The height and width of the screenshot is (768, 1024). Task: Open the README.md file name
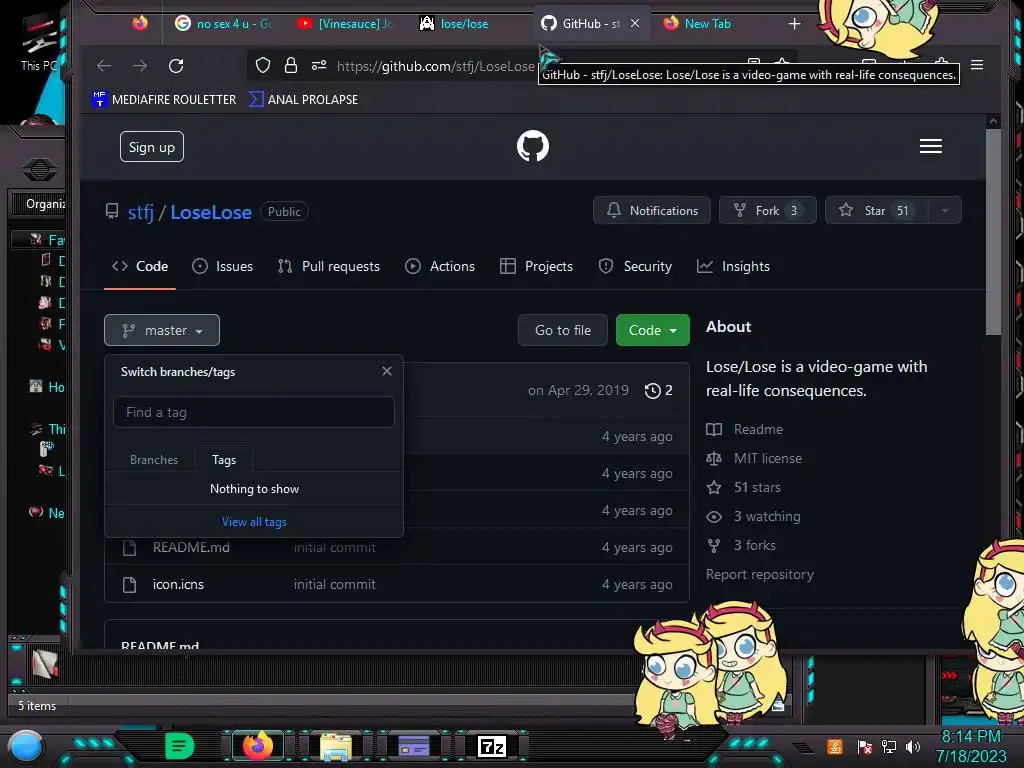tap(191, 547)
